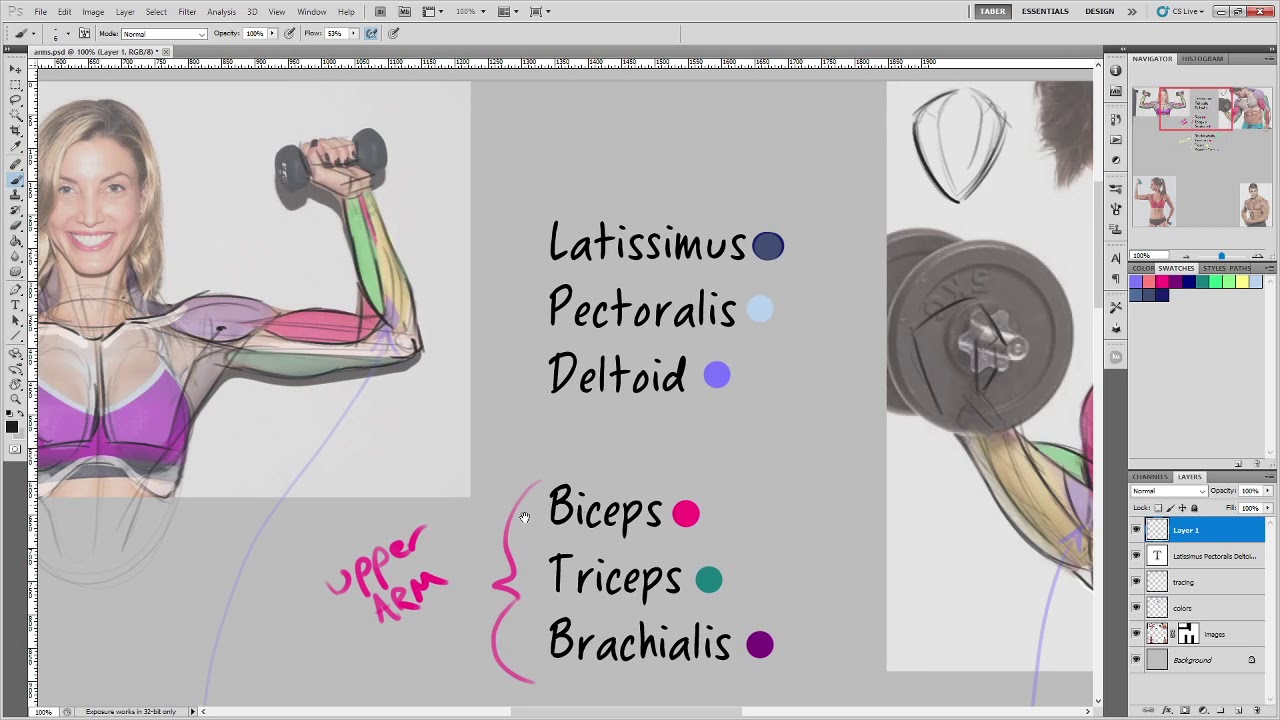This screenshot has height=720, width=1280.
Task: Open the Character panel icon
Action: 1116,259
